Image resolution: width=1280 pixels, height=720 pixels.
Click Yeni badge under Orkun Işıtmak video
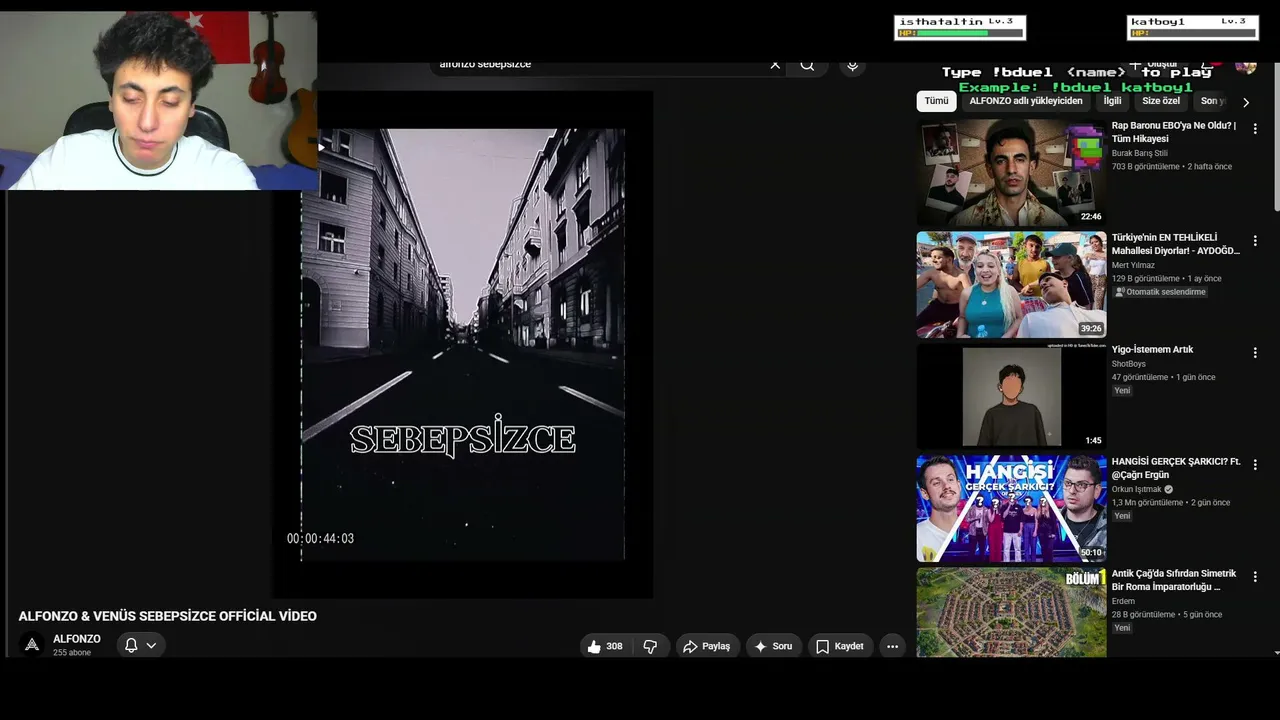point(1122,516)
